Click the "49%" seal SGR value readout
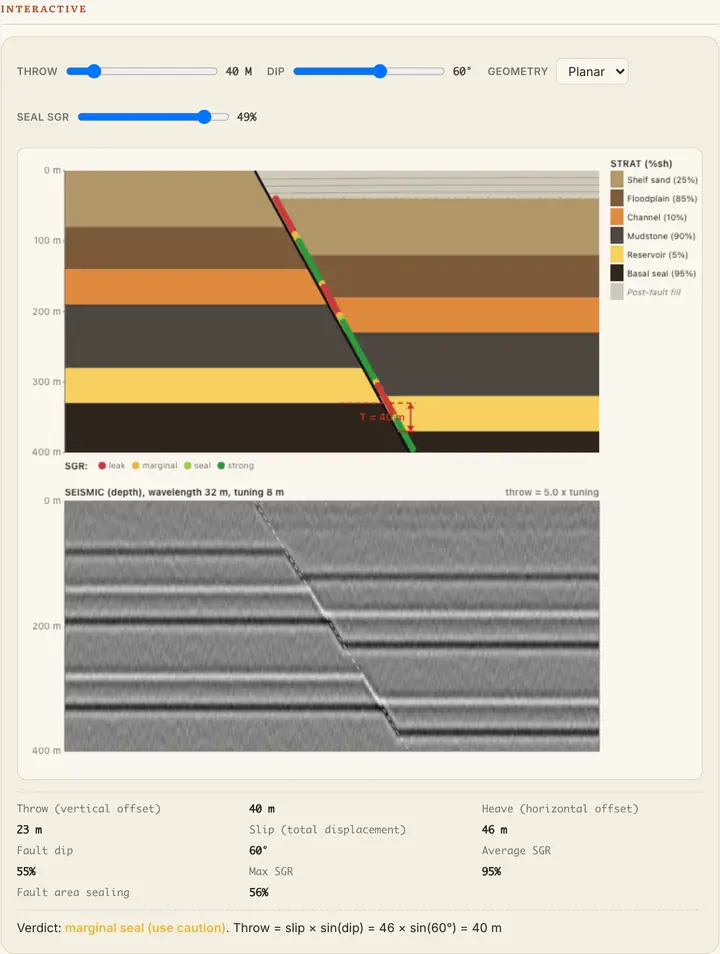 [246, 117]
